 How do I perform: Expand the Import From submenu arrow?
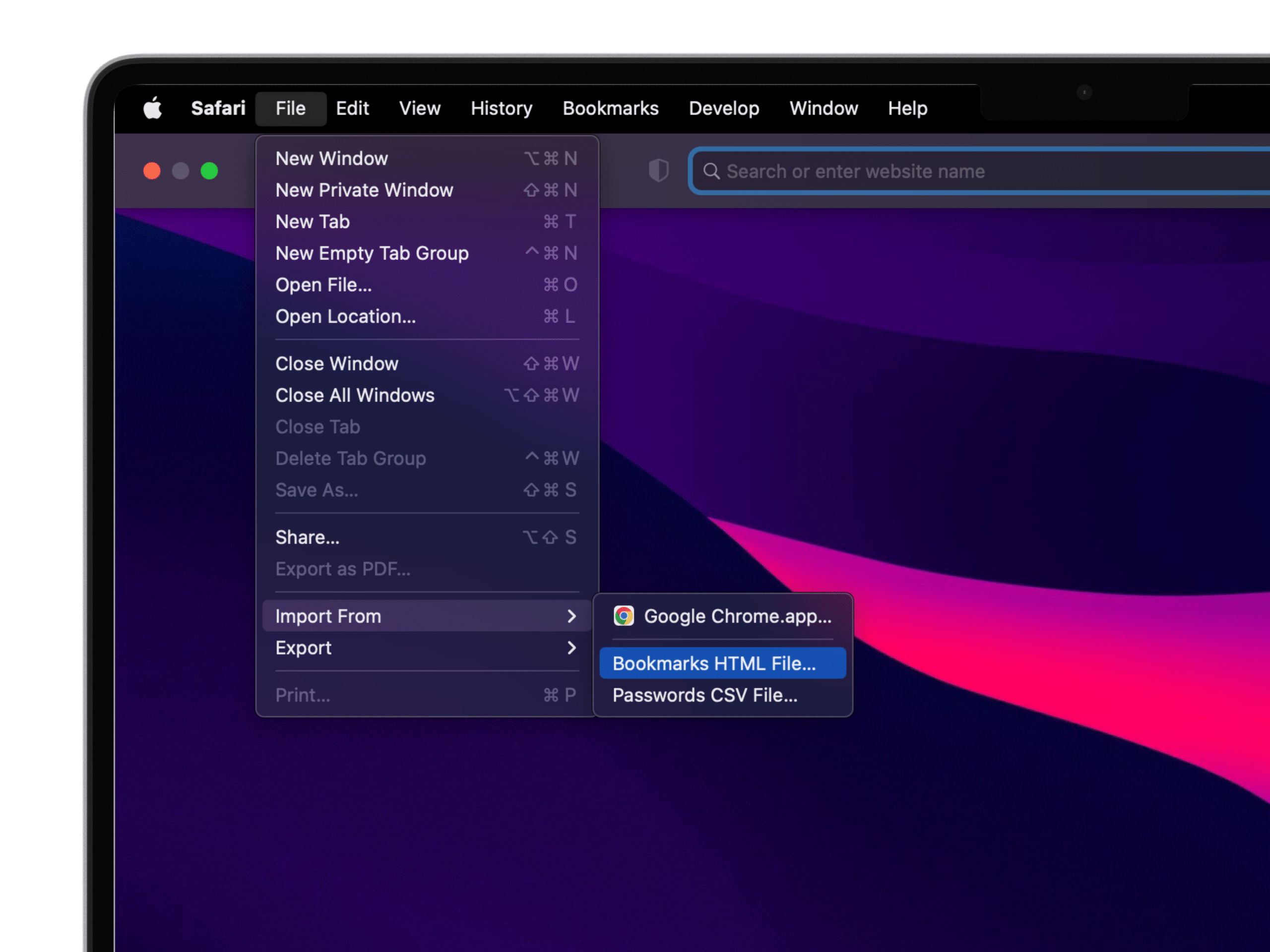click(571, 616)
